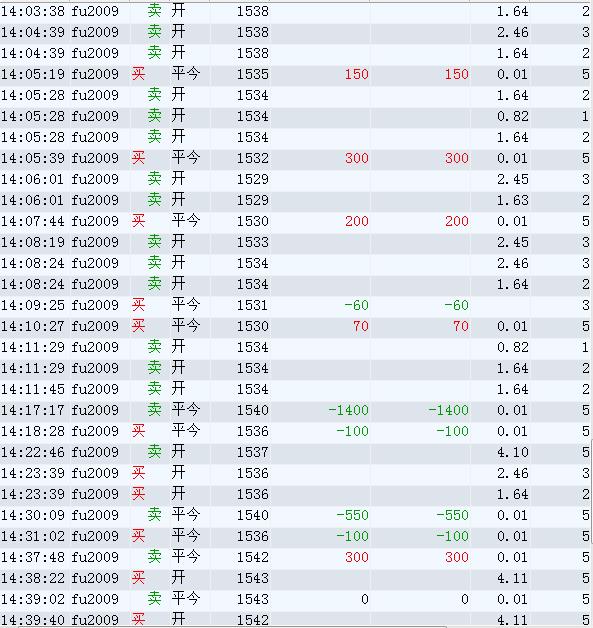
Task: Click the 14:05:39 timestamp cell
Action: tap(32, 159)
